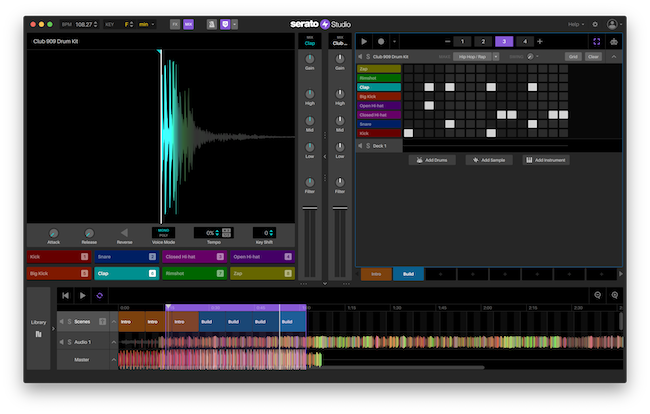650x414 pixels.
Task: Open the user account icon menu
Action: (x=614, y=24)
